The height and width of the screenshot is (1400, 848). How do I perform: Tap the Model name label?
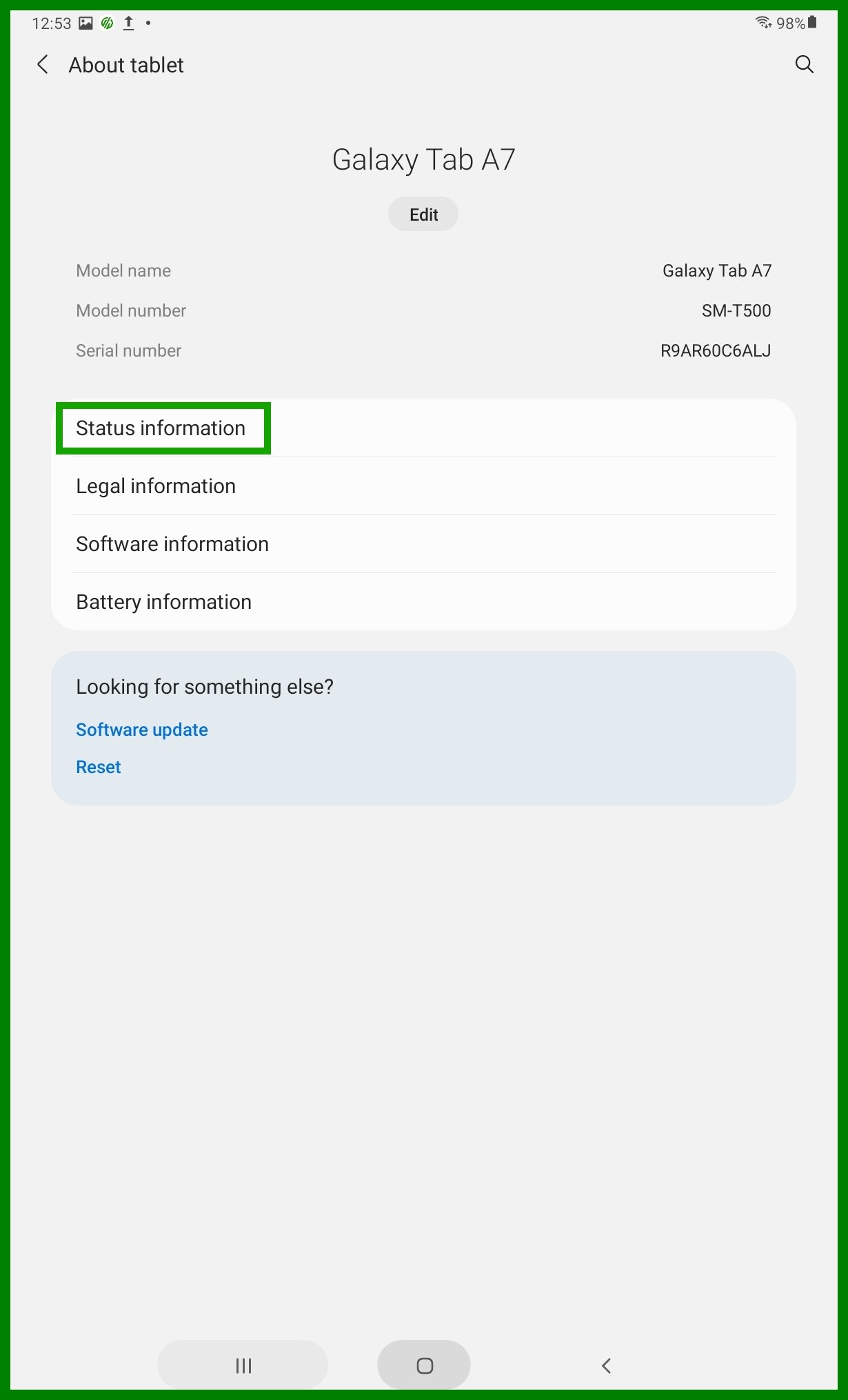pos(123,270)
